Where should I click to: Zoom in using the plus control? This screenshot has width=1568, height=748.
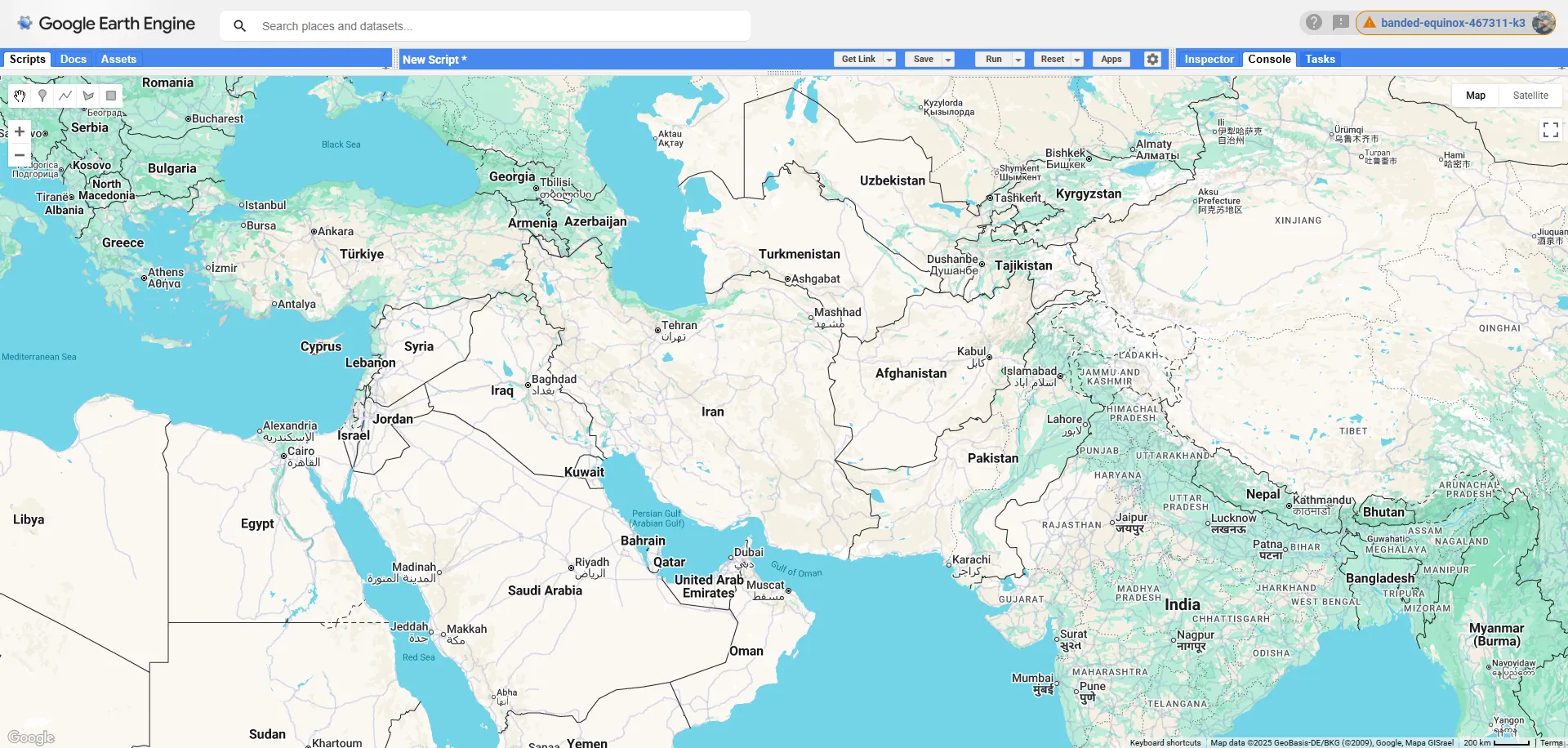pyautogui.click(x=18, y=131)
